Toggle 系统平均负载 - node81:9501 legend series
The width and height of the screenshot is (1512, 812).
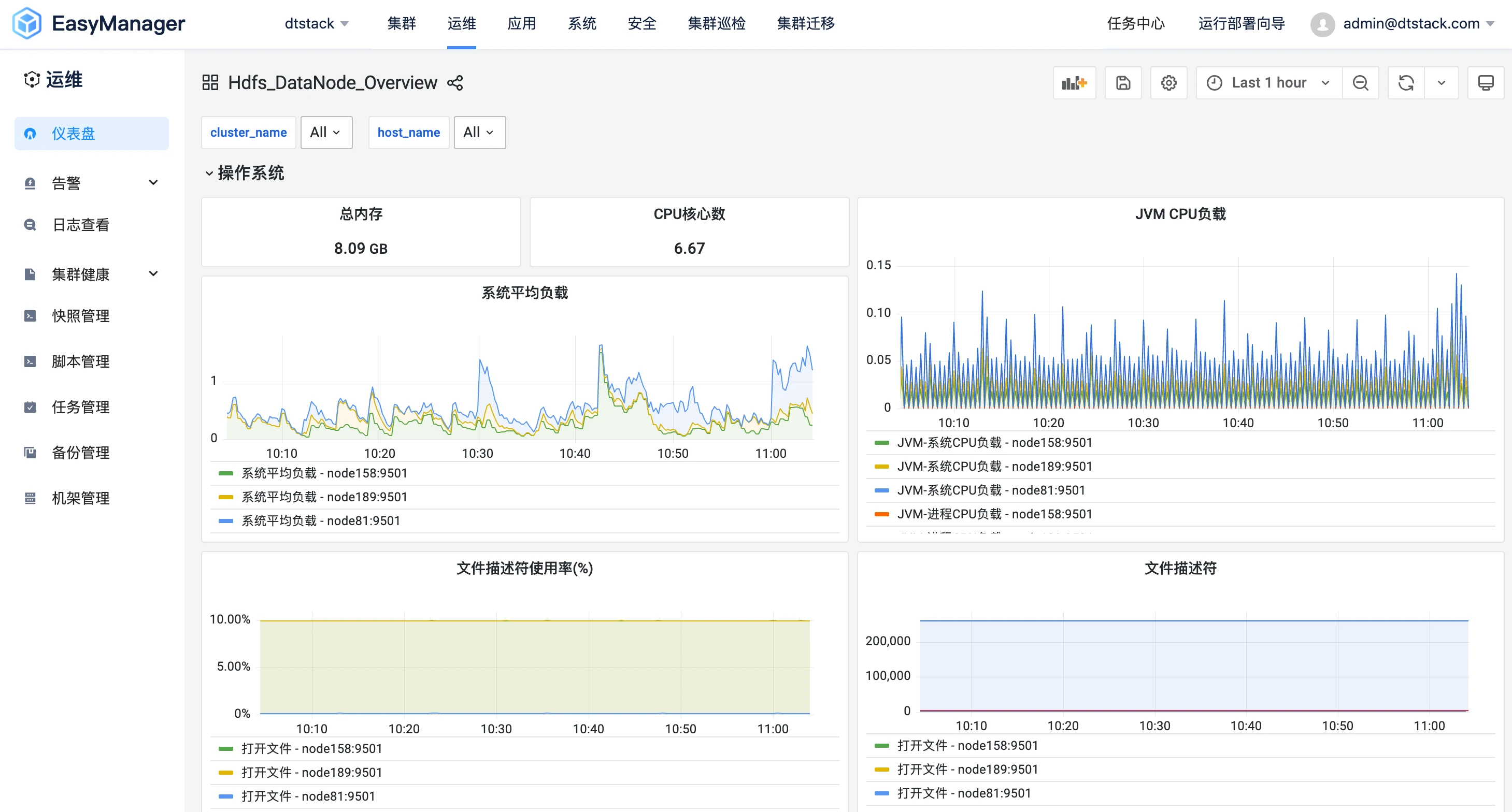(321, 521)
